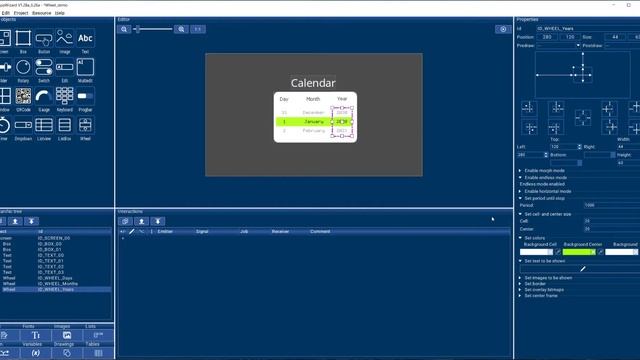The height and width of the screenshot is (360, 640).
Task: Select the Listbox object tool
Action: pos(64,125)
